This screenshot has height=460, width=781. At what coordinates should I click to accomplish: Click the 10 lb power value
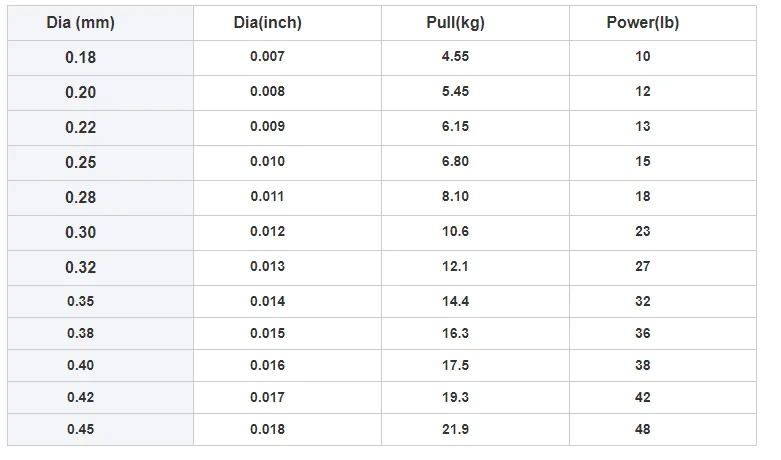642,57
